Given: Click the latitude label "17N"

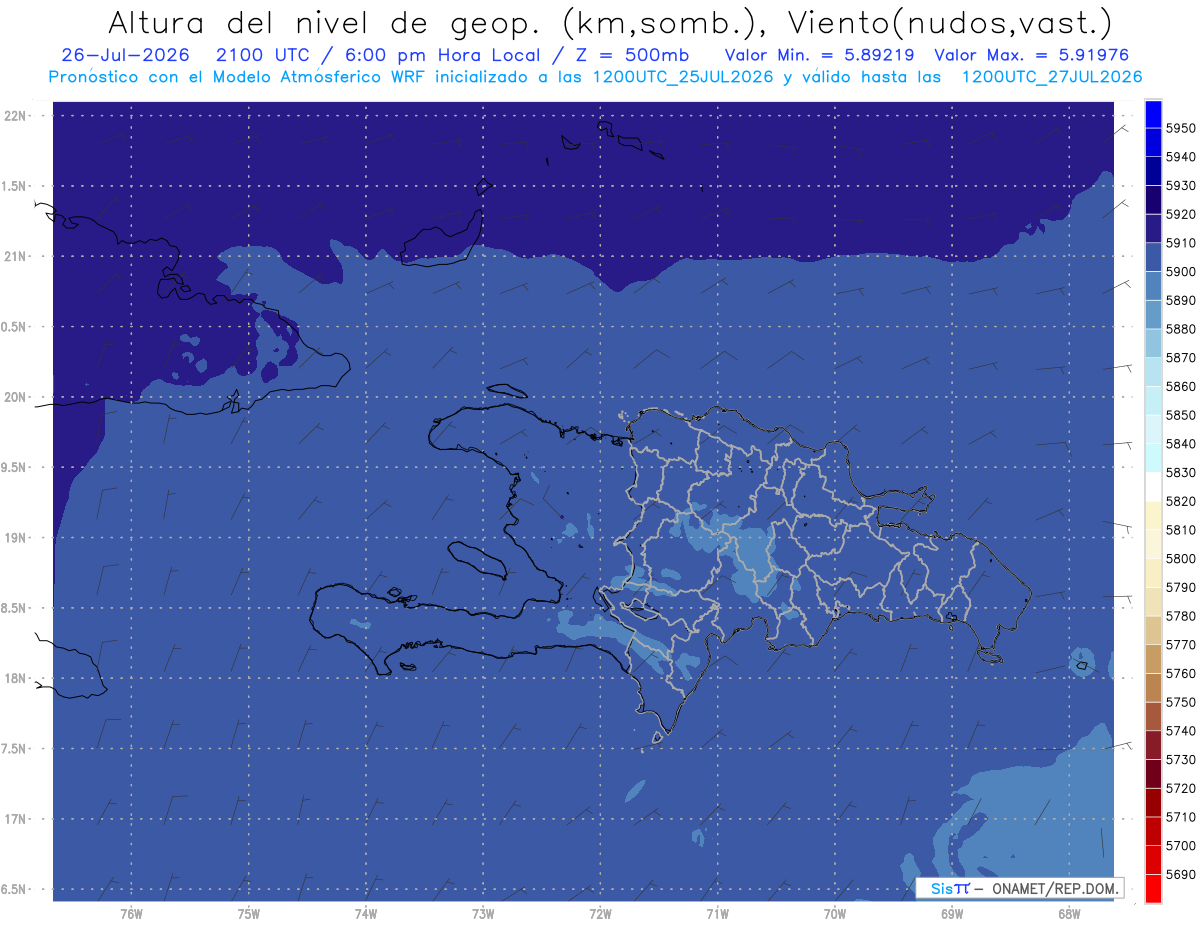Looking at the screenshot, I should coord(15,819).
